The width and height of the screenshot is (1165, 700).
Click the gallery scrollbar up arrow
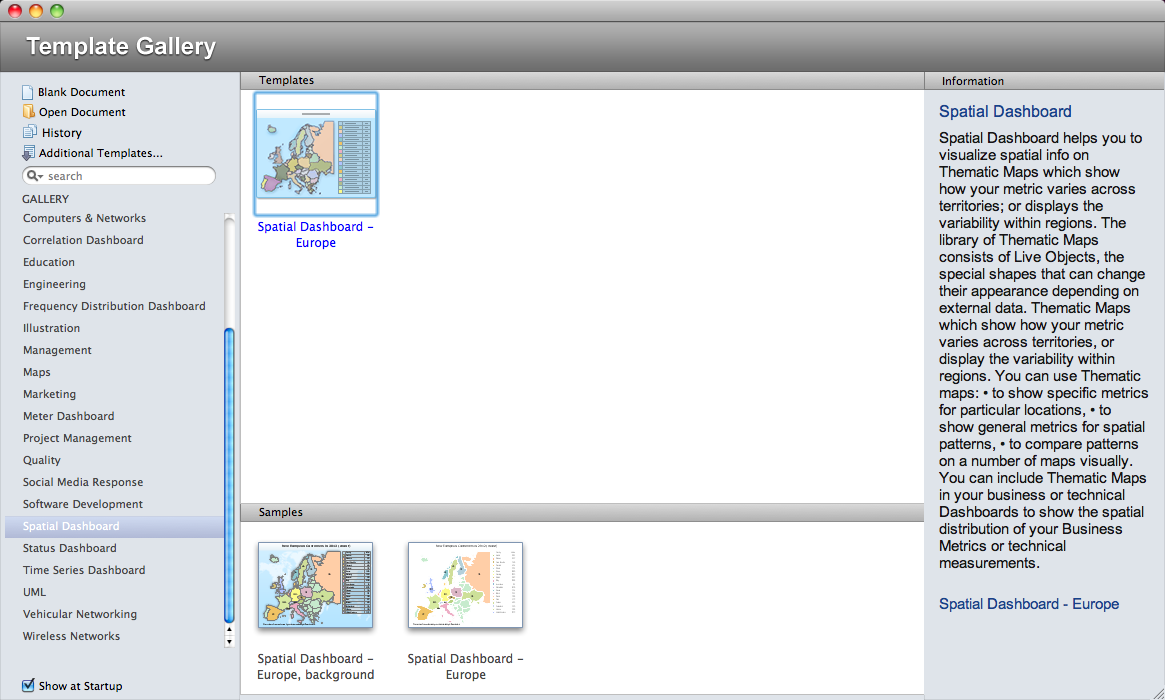pos(229,629)
